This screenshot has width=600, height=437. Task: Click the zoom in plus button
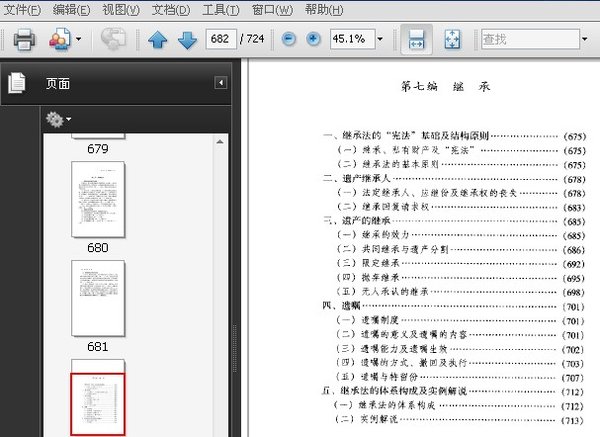coord(313,39)
